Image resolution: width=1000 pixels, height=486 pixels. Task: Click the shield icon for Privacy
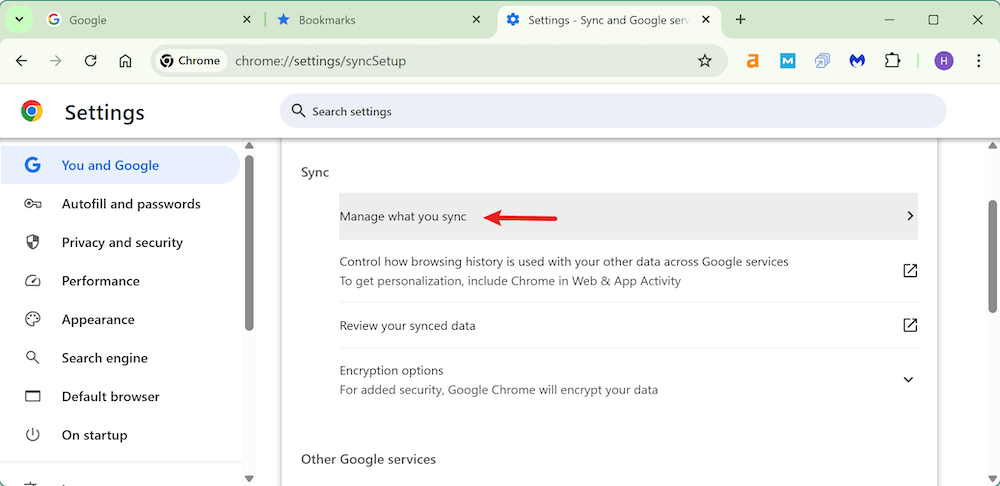[33, 242]
